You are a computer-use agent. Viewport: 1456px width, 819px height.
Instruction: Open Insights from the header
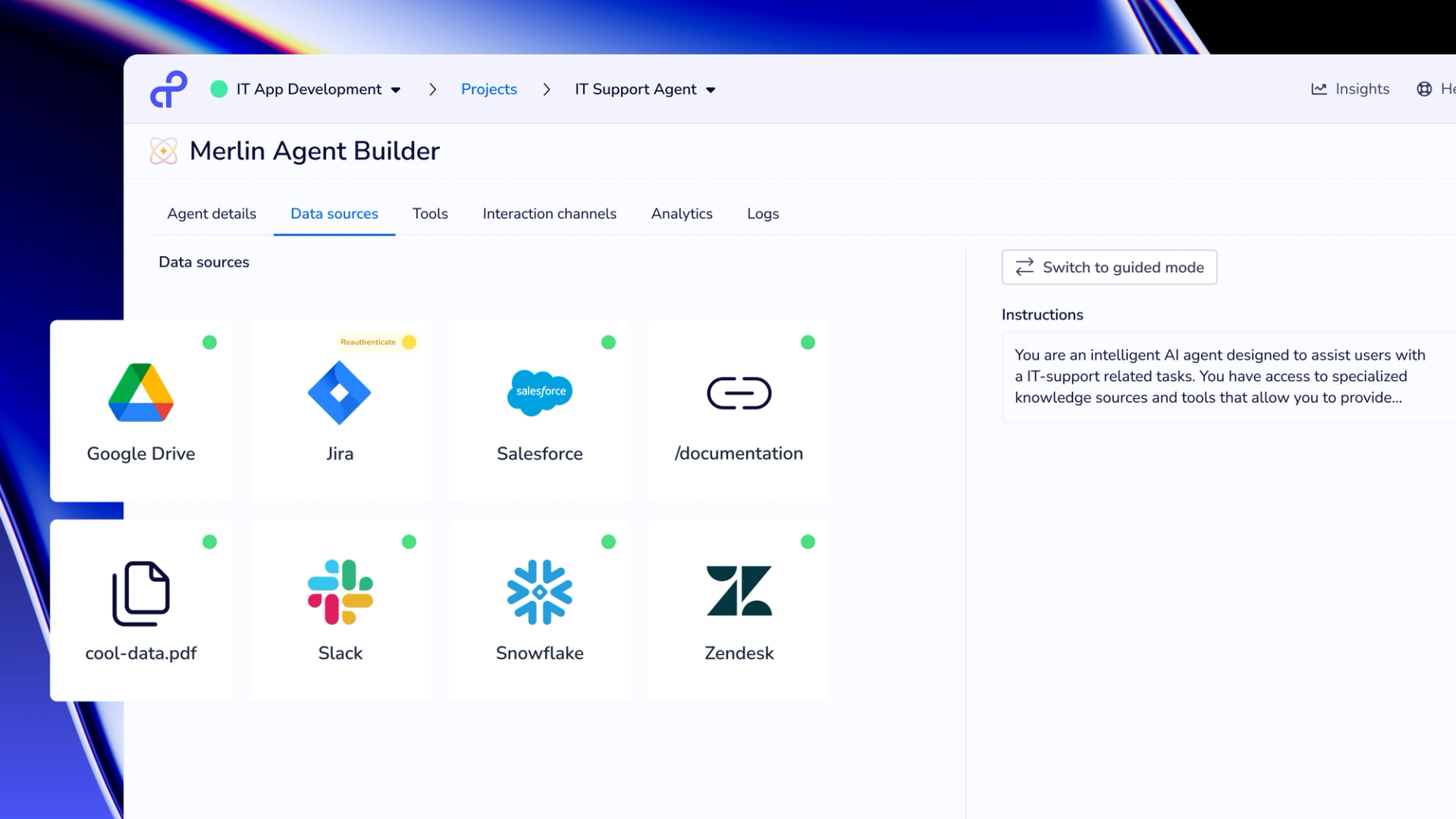click(x=1351, y=89)
